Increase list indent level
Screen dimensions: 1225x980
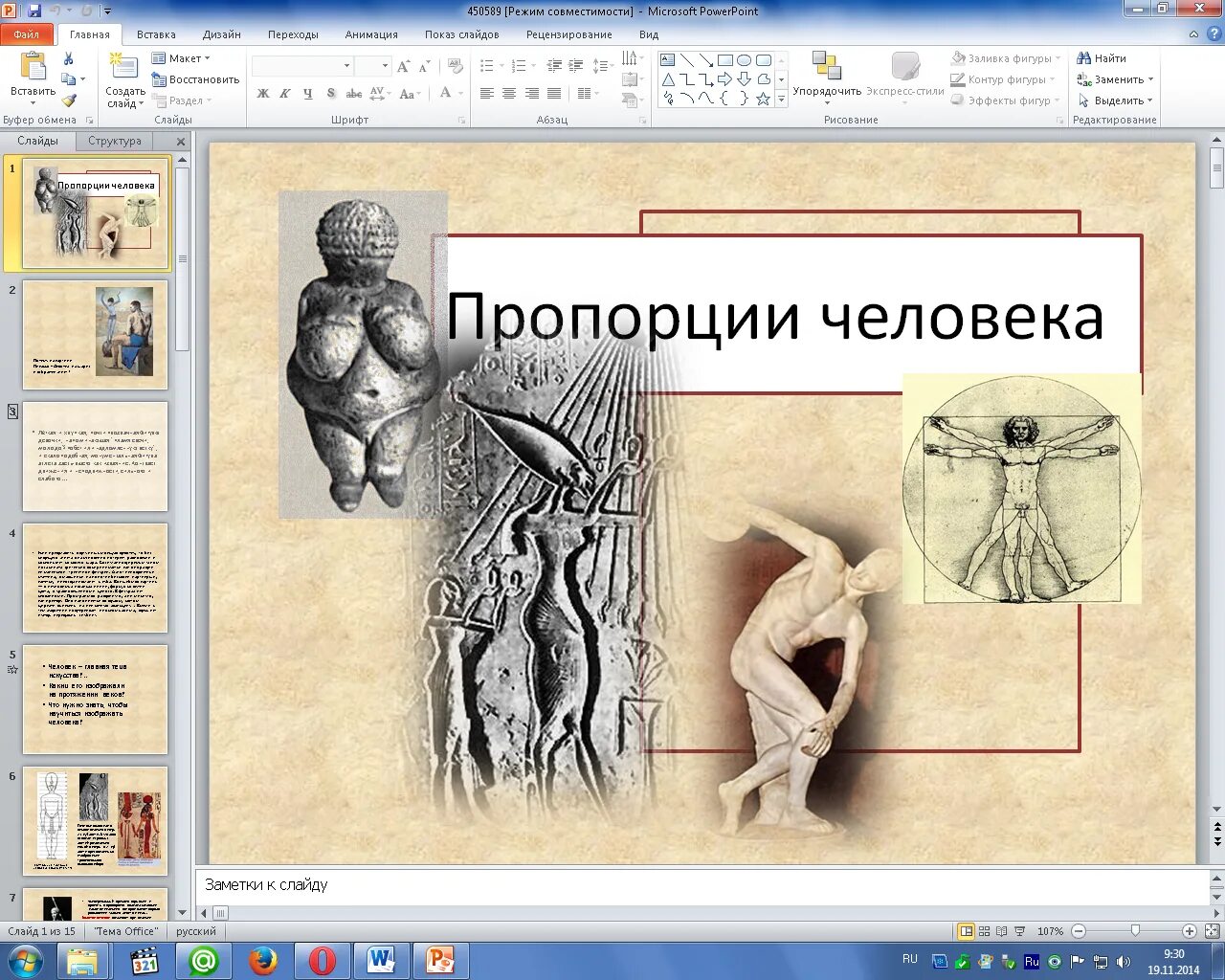(x=576, y=66)
